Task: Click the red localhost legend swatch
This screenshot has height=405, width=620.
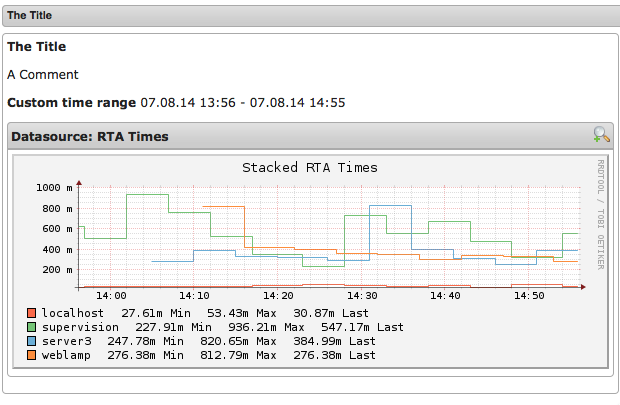Action: coord(31,313)
